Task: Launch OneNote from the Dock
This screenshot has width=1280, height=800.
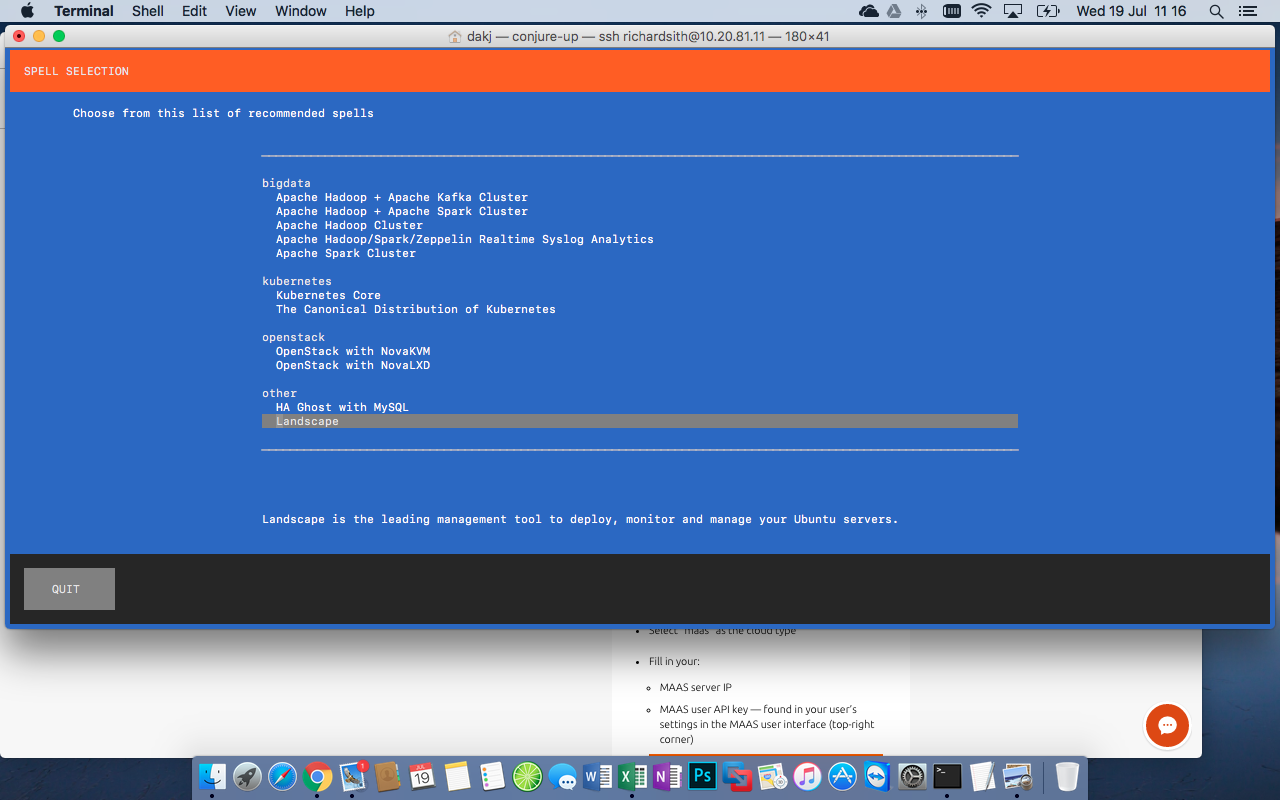Action: (667, 776)
